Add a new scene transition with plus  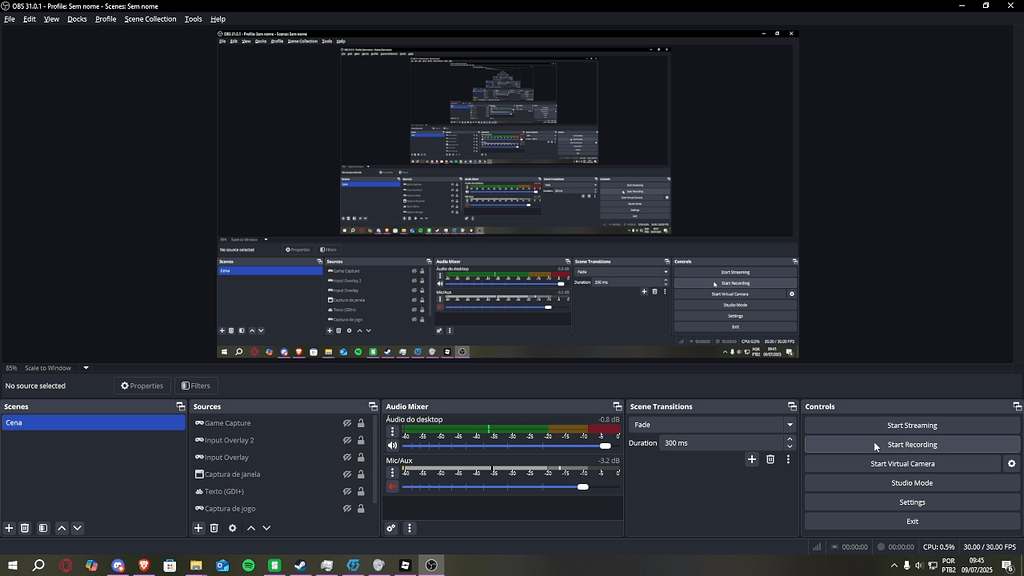pos(752,459)
